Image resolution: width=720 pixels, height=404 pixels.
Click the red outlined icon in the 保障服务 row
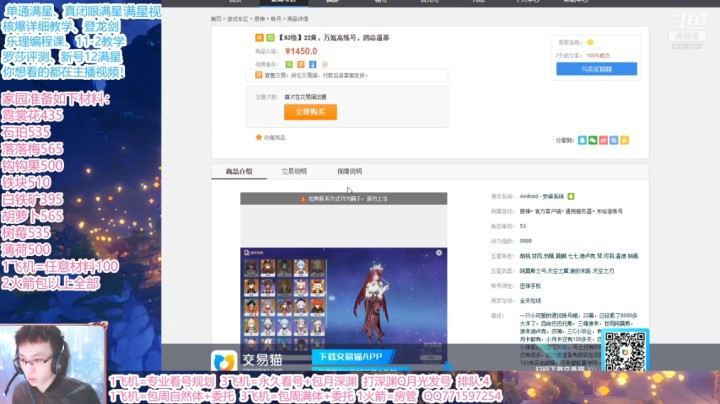[x=325, y=64]
